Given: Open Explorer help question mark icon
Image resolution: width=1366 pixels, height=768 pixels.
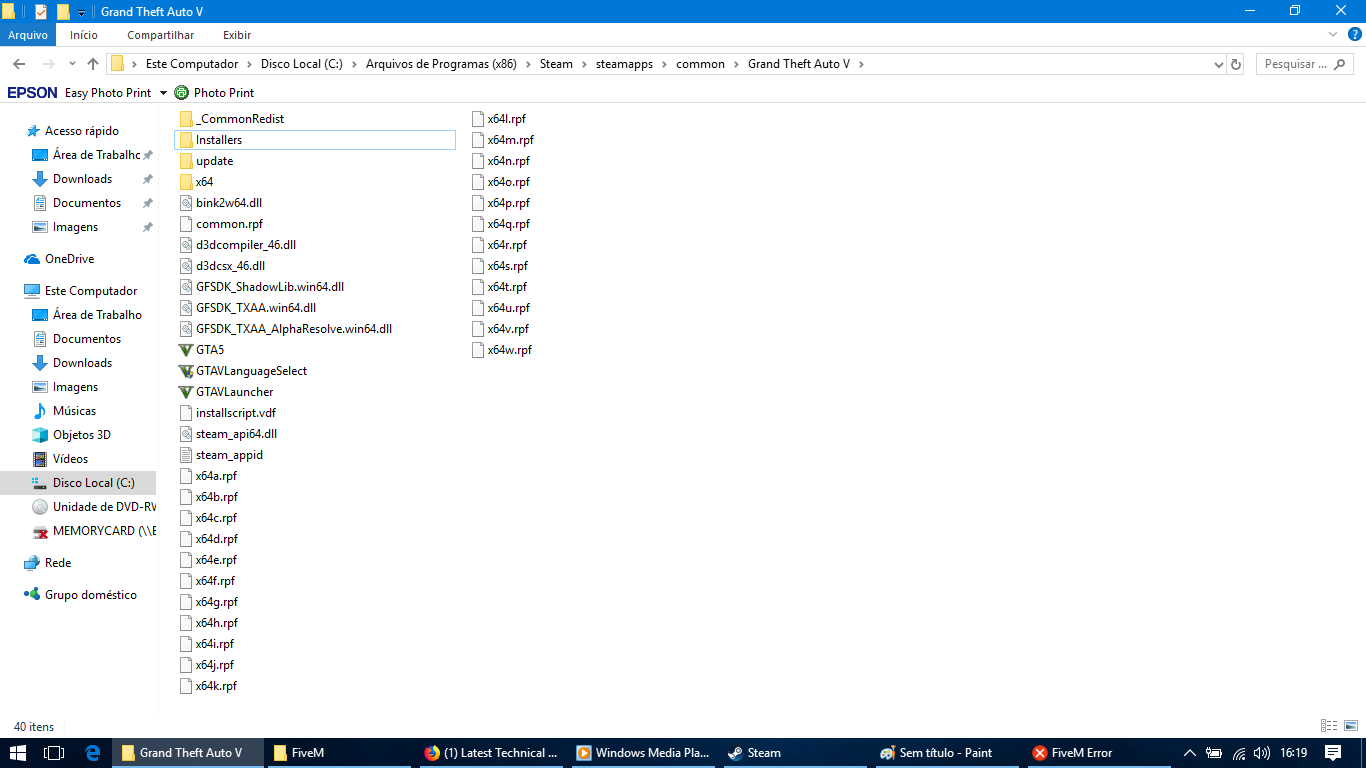Looking at the screenshot, I should (x=1355, y=35).
